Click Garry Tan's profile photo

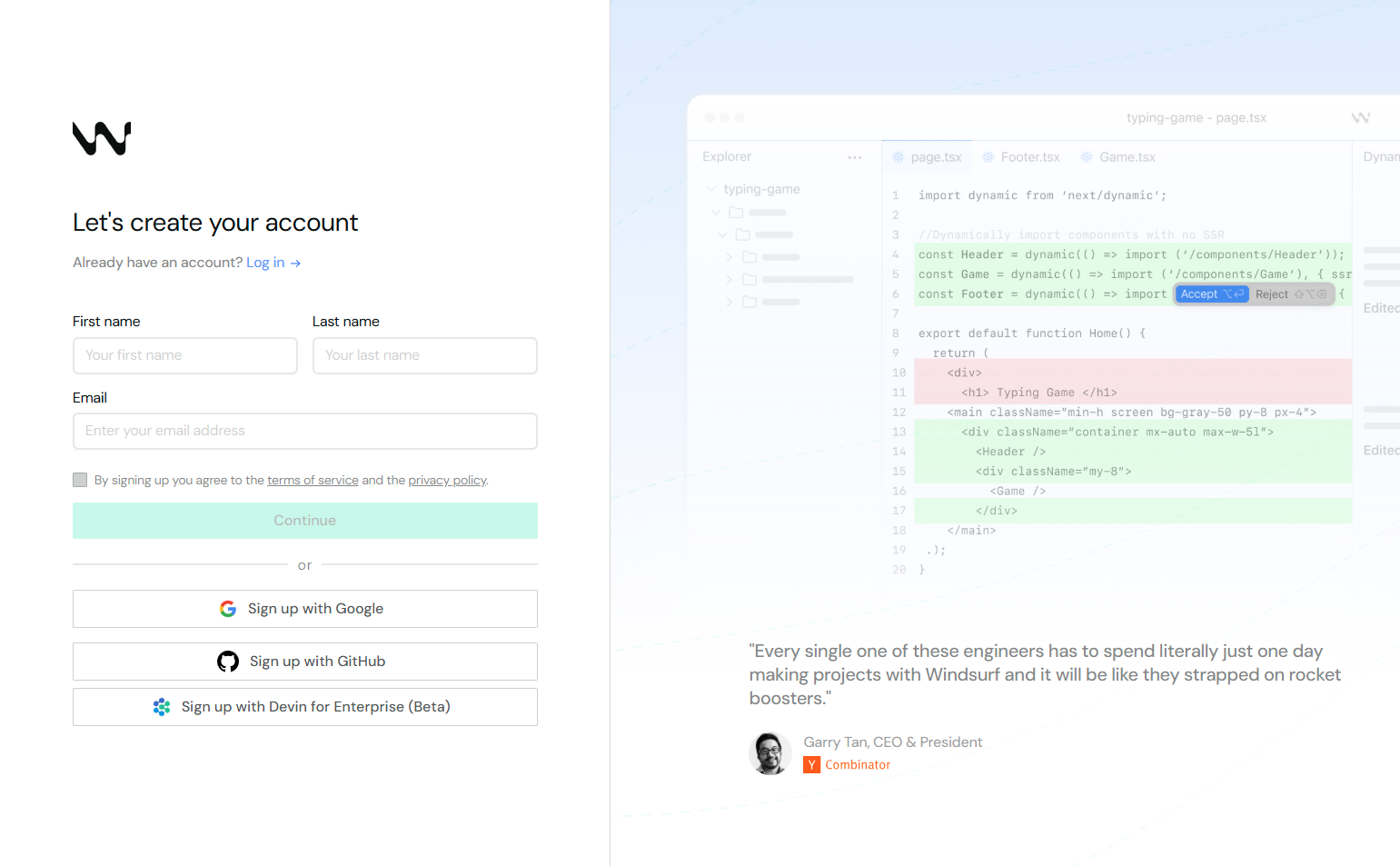(x=770, y=753)
